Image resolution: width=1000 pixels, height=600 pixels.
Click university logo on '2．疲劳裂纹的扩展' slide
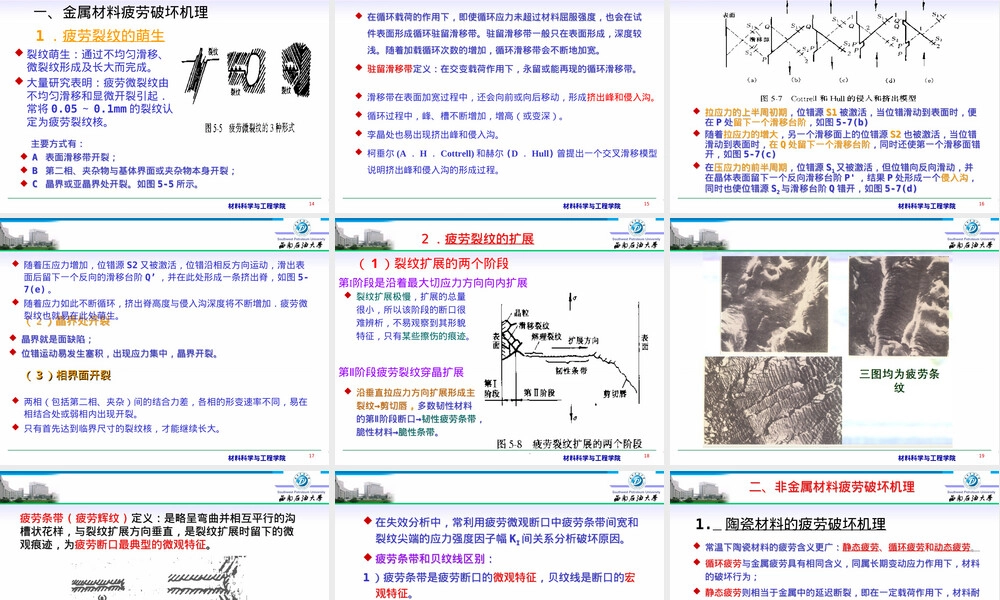(636, 233)
